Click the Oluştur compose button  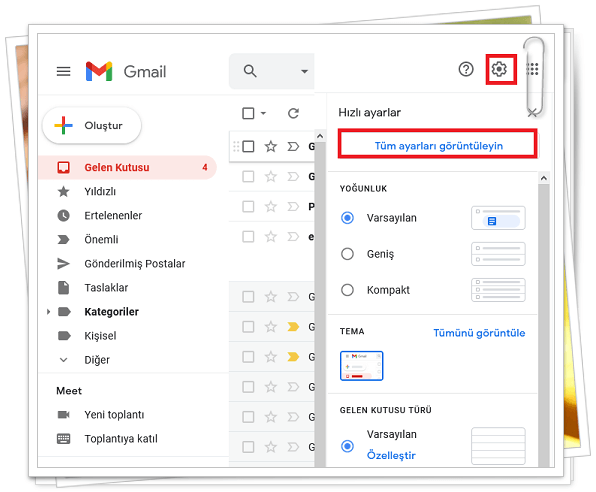click(92, 125)
